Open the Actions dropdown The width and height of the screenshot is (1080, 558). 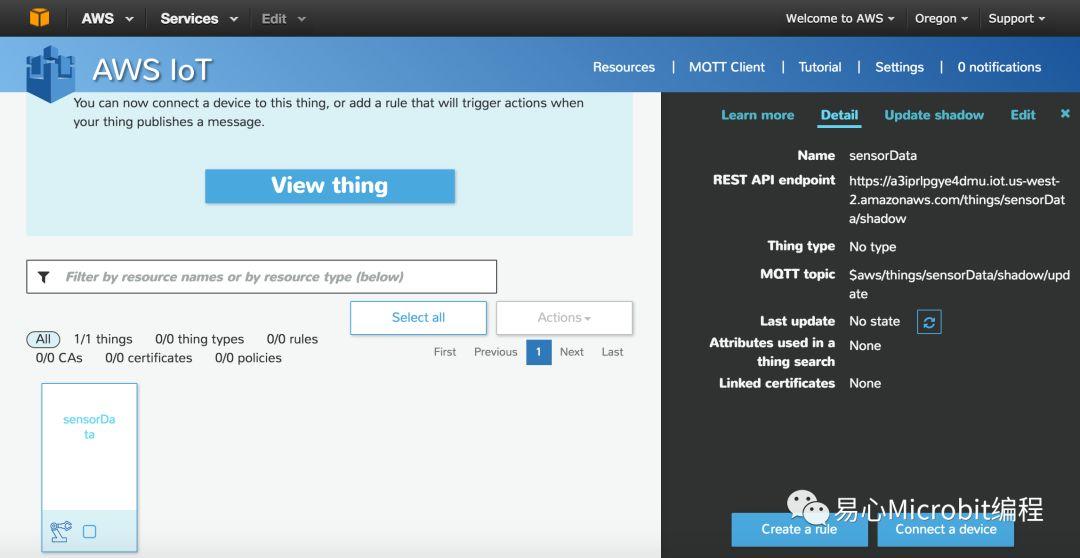(564, 318)
